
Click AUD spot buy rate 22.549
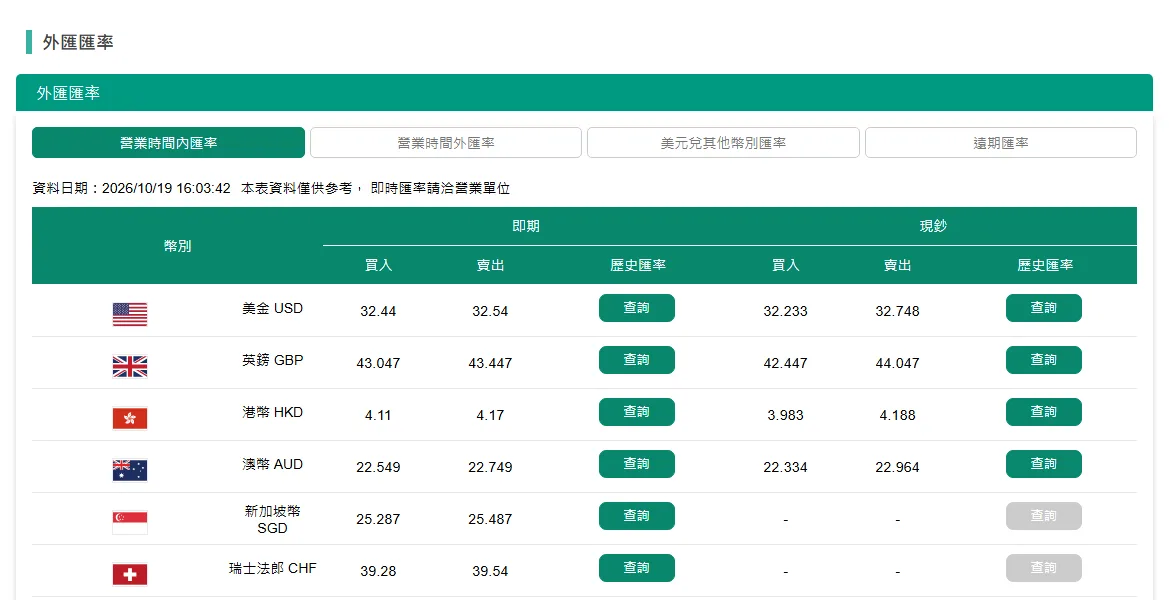[378, 467]
